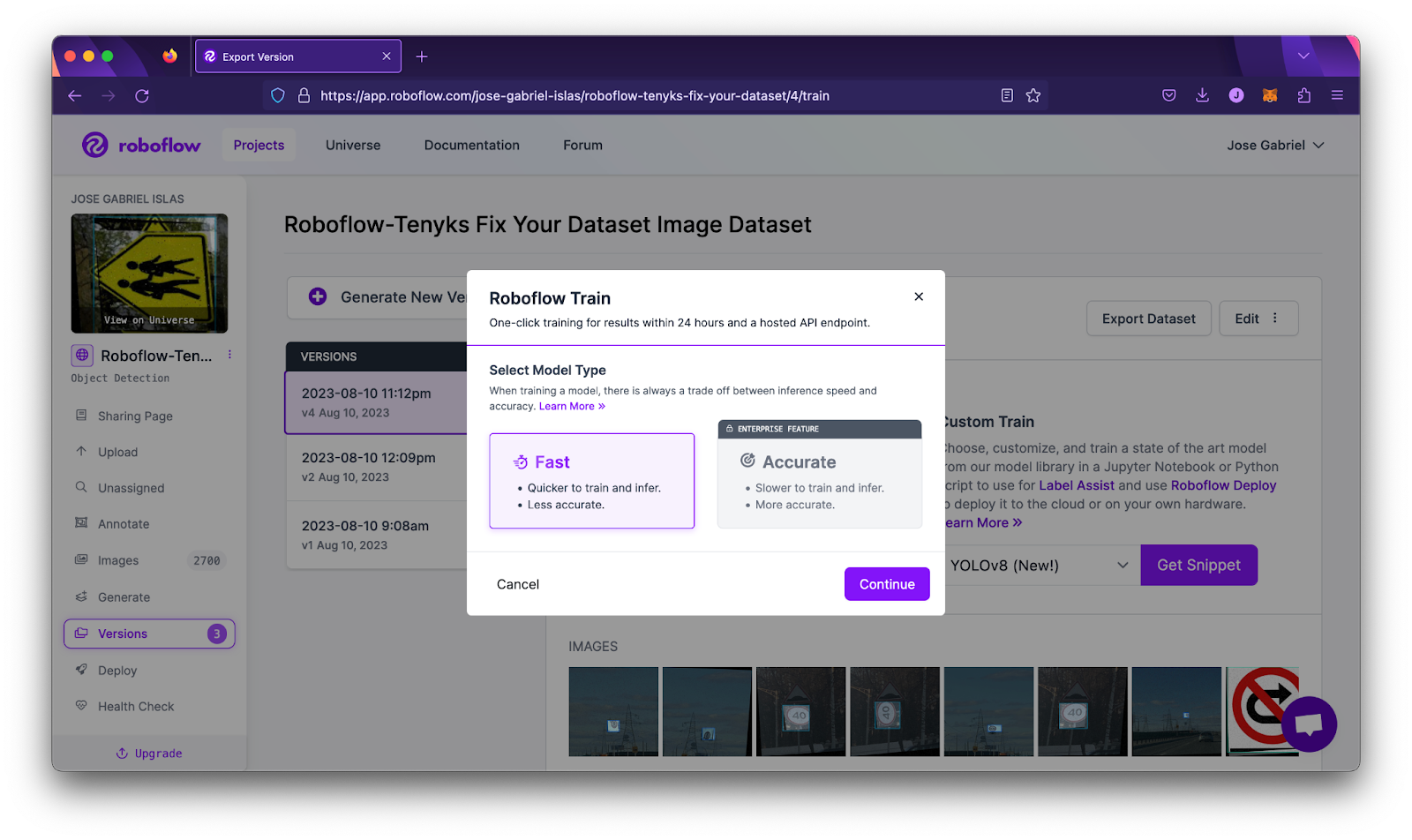Switch to the Universe tab

[x=352, y=145]
